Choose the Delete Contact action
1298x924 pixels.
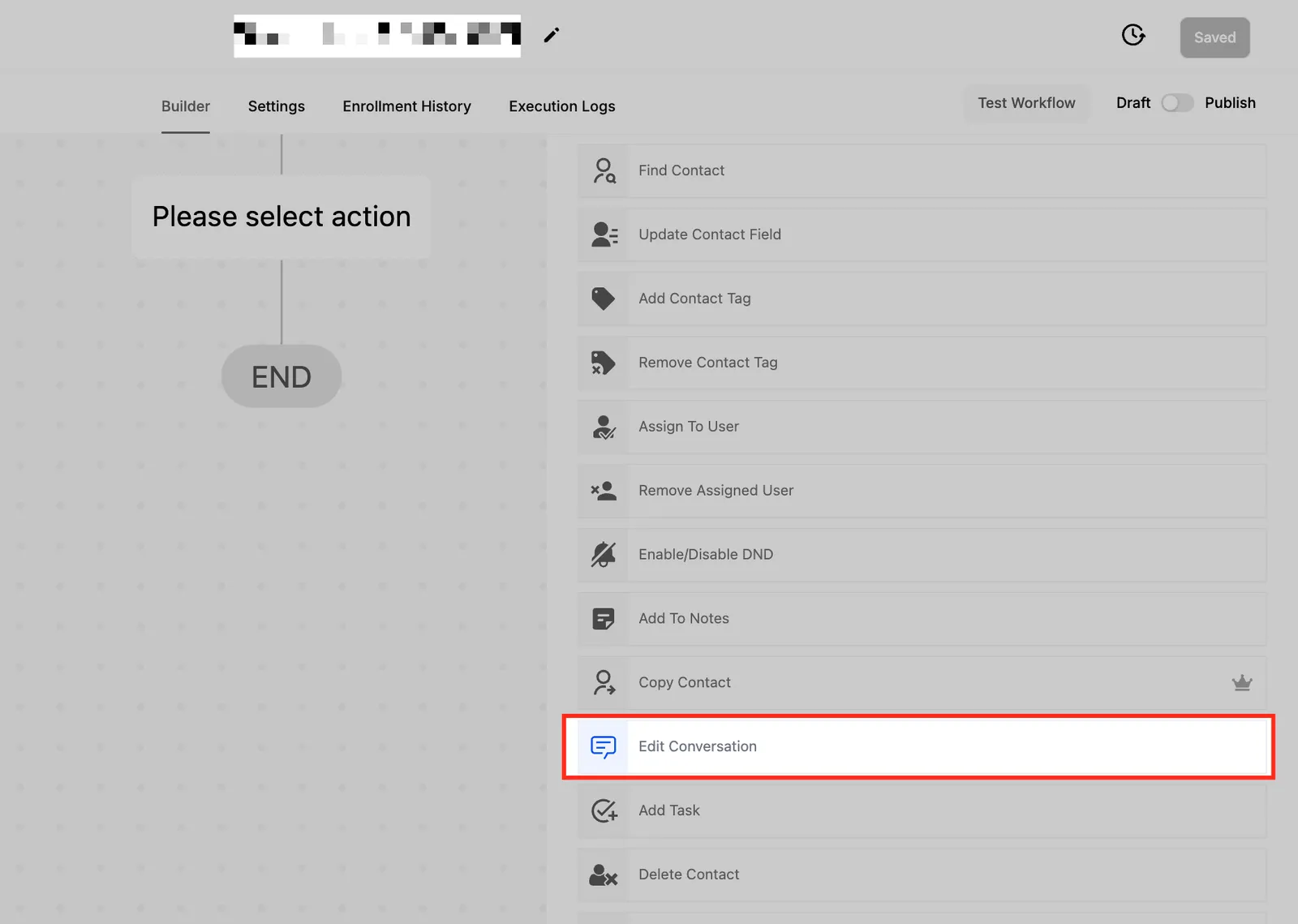922,875
